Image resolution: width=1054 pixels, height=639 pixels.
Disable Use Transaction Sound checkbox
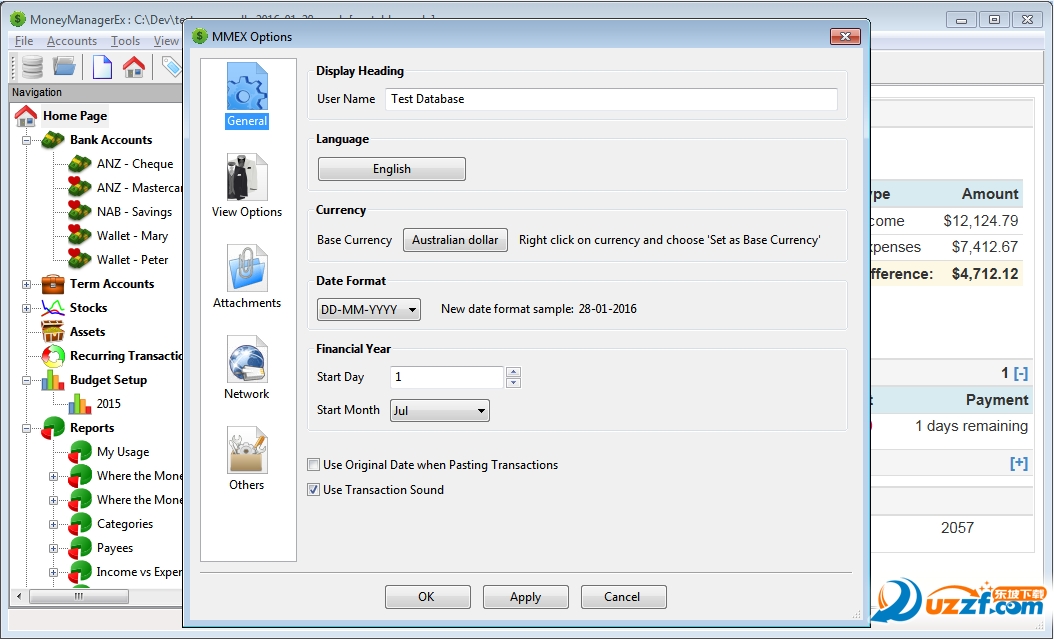[313, 490]
